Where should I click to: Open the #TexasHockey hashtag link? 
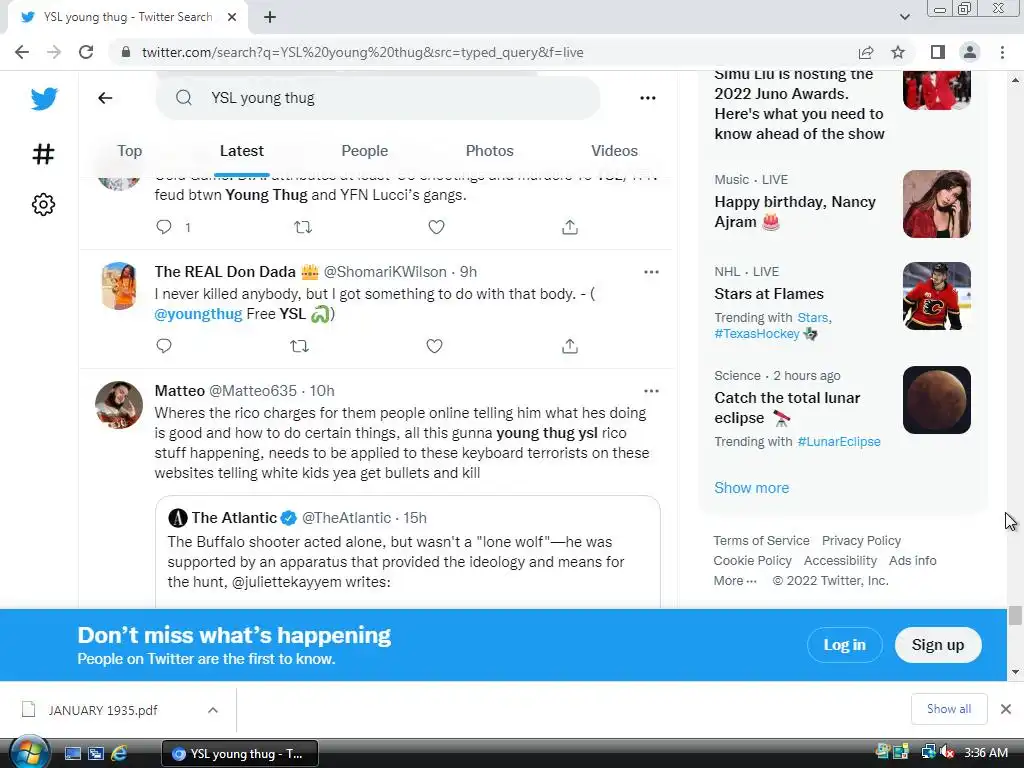point(756,334)
